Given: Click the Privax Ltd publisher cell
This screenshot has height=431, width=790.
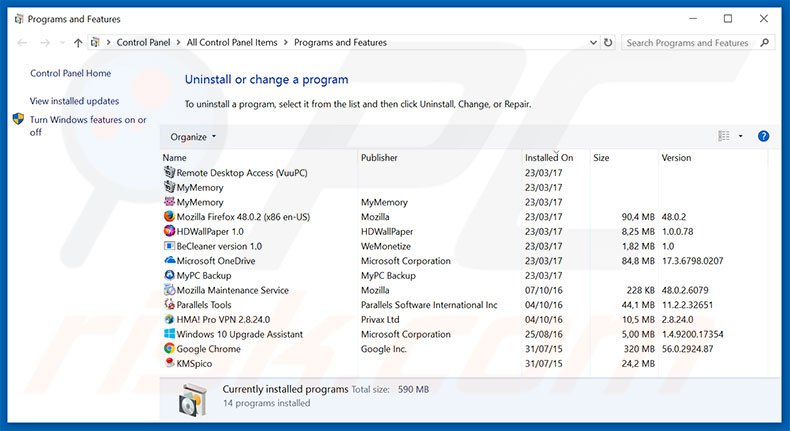Looking at the screenshot, I should click(380, 319).
